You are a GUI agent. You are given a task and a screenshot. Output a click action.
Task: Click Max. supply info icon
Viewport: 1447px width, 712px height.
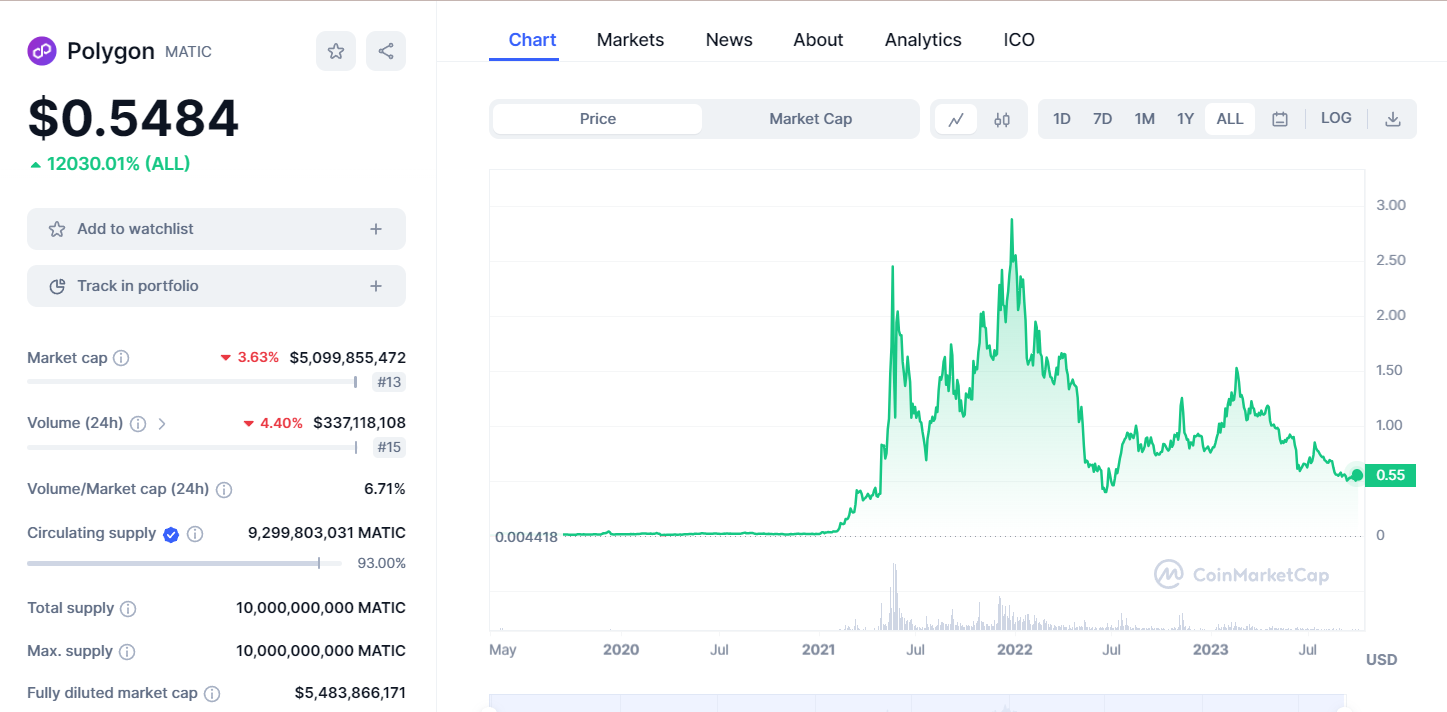(127, 652)
